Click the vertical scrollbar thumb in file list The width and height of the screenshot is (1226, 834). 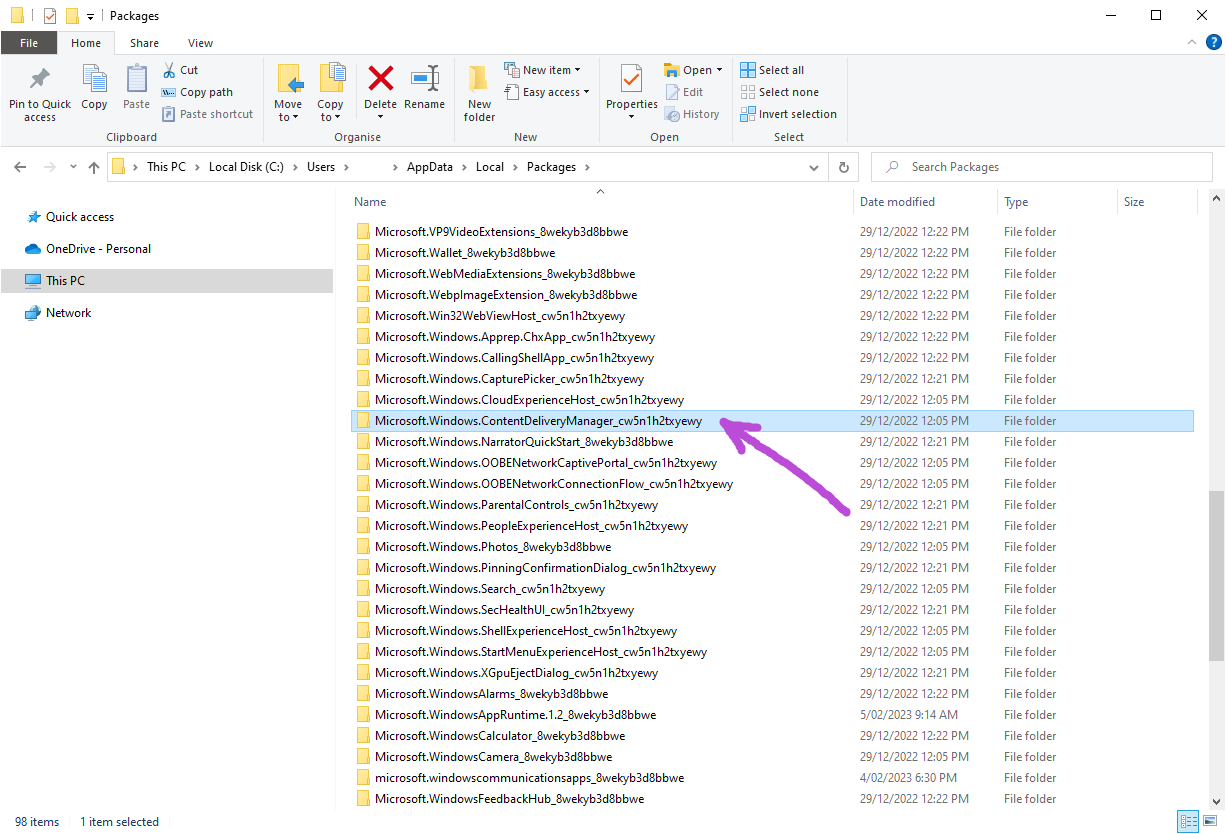coord(1215,575)
